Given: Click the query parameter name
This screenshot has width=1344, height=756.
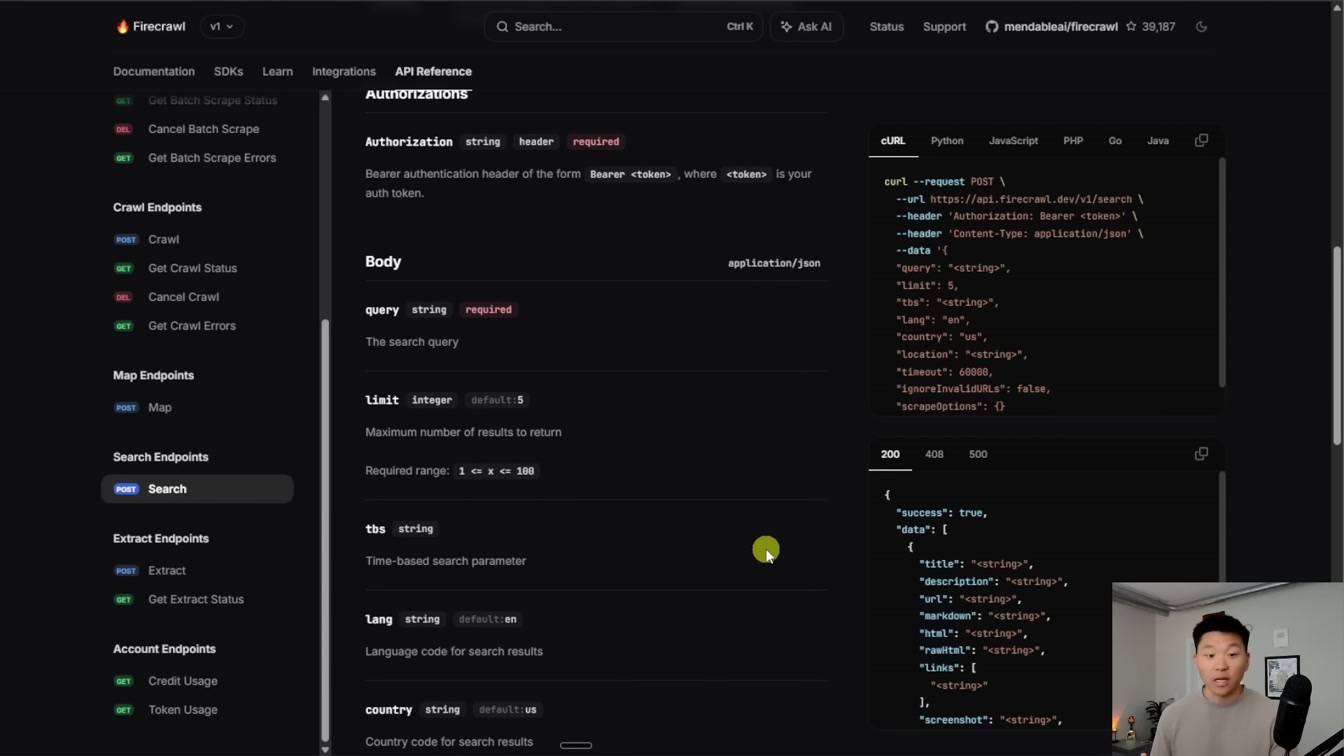Looking at the screenshot, I should (382, 310).
